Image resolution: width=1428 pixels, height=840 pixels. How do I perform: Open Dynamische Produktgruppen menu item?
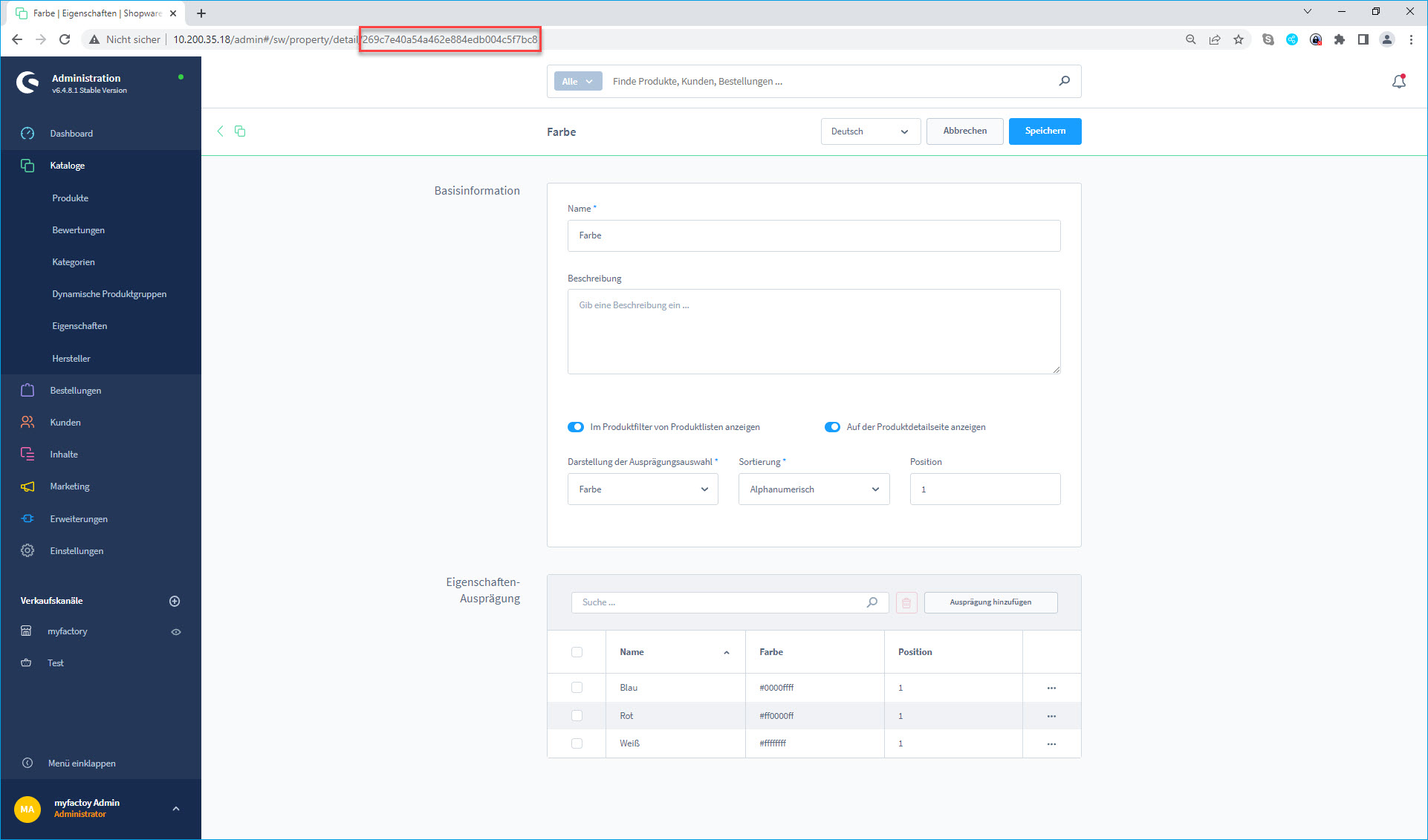point(109,294)
